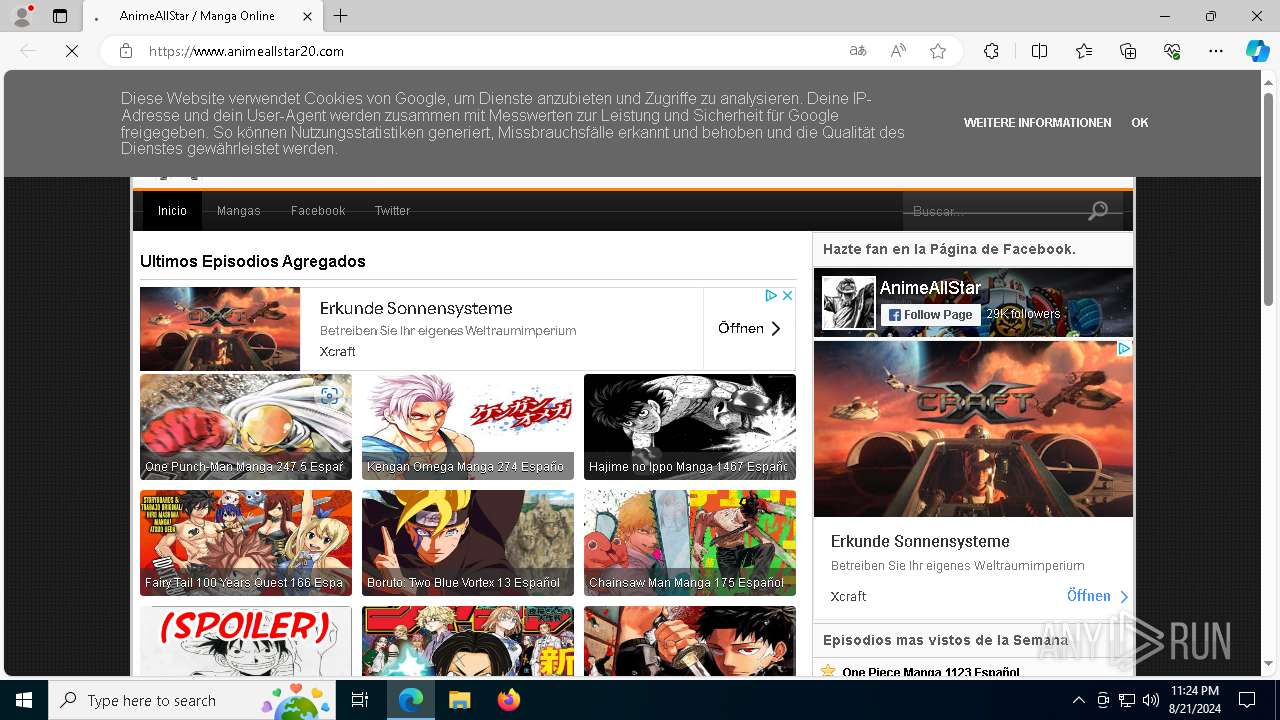1280x720 pixels.
Task: View site information lock icon
Action: tap(126, 51)
